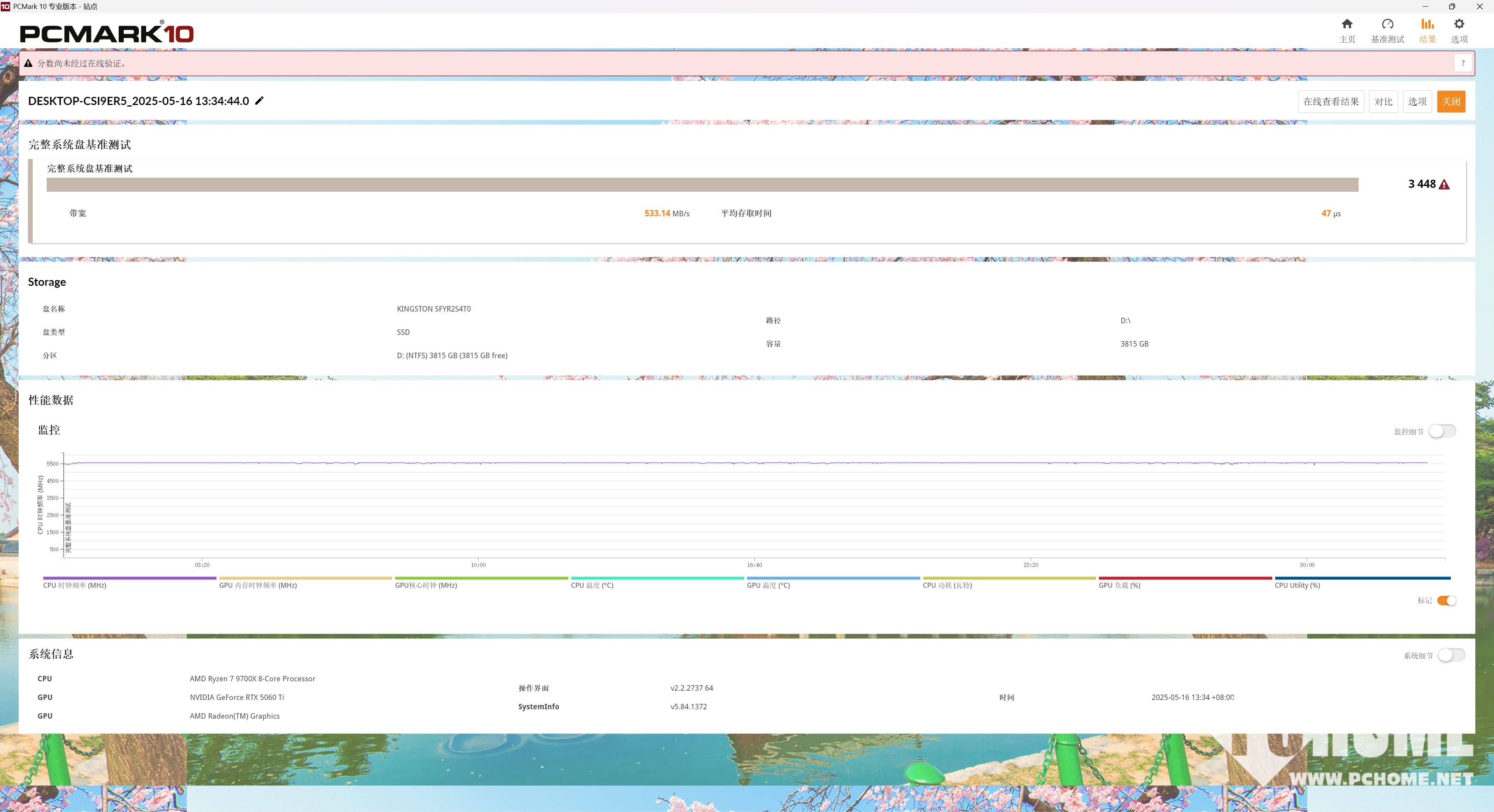Click the SystemInfo v5.84.1372 value
Image resolution: width=1494 pixels, height=812 pixels.
tap(688, 707)
